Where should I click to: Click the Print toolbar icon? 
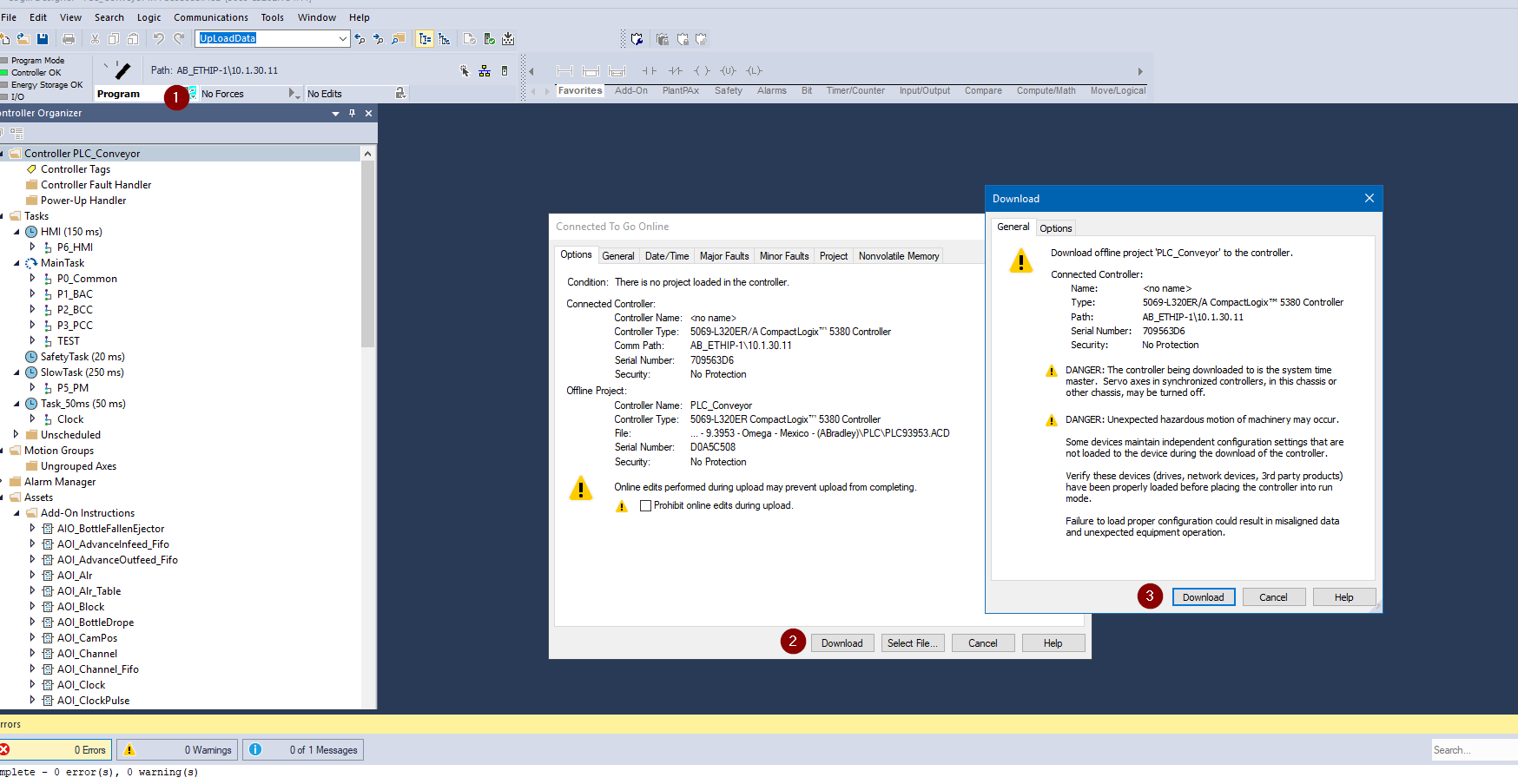coord(69,39)
